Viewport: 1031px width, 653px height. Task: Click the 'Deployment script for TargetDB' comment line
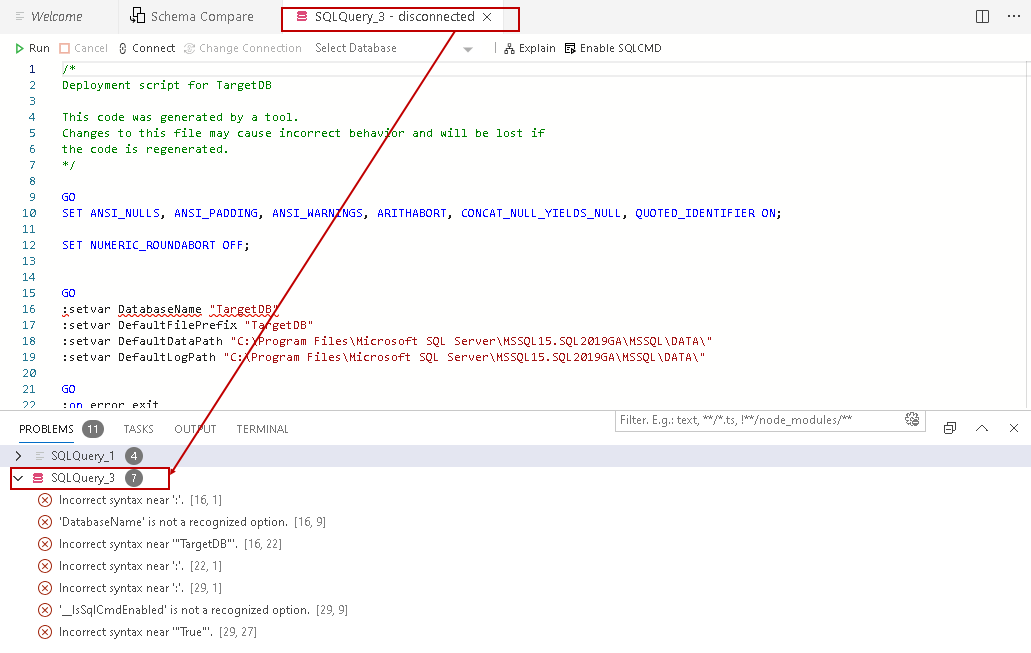point(167,85)
